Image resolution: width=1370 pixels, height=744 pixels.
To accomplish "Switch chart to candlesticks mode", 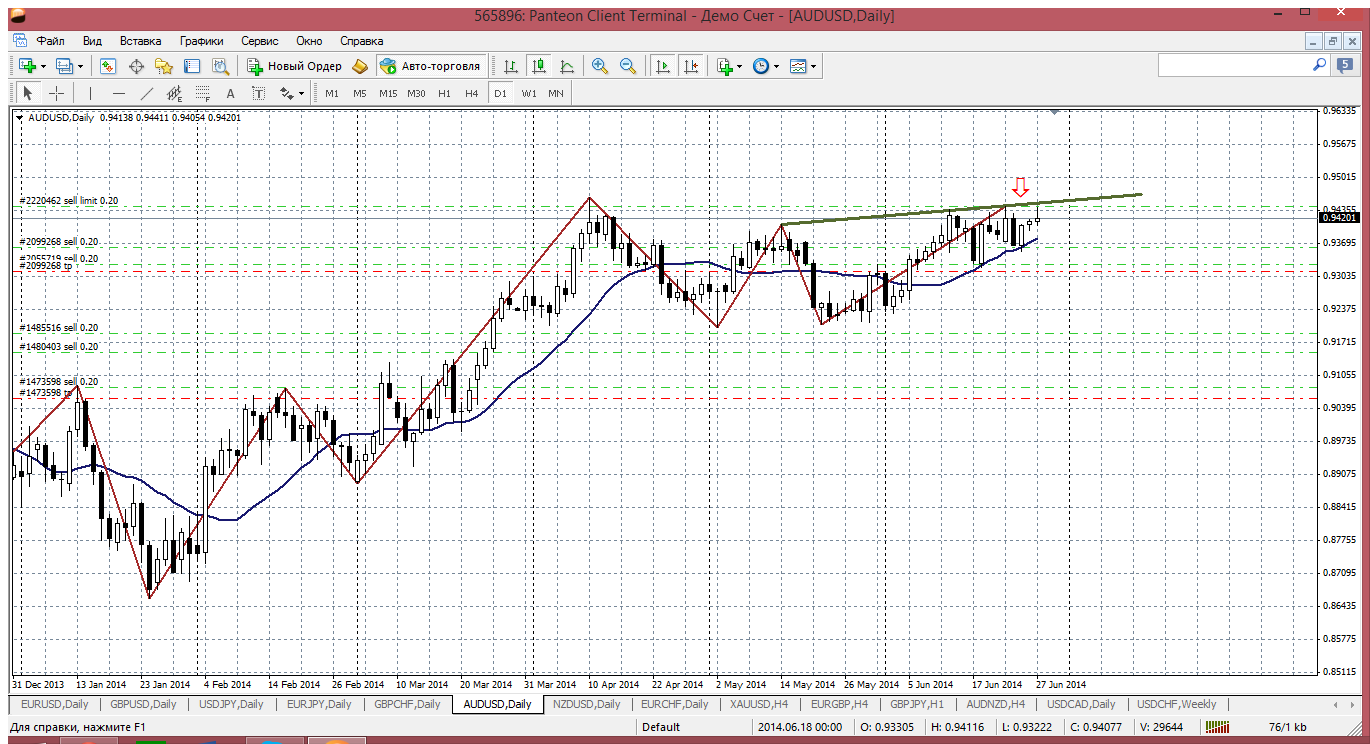I will tap(539, 66).
